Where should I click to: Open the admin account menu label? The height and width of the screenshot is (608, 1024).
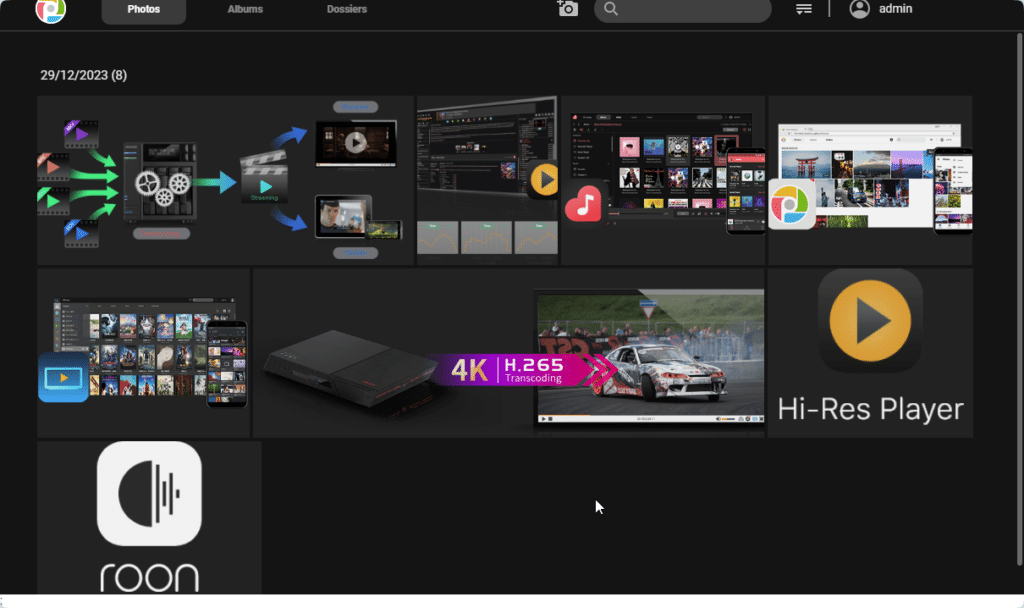895,9
